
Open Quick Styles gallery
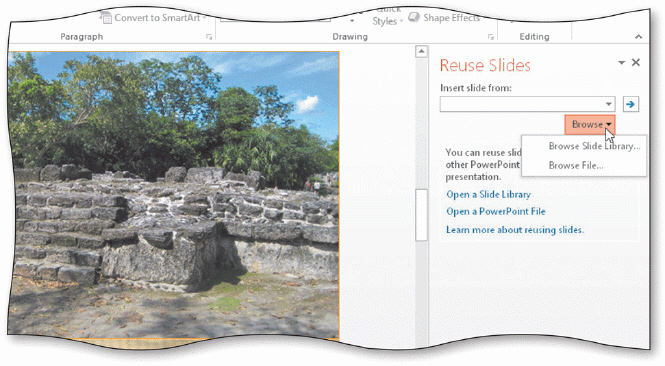pyautogui.click(x=387, y=17)
